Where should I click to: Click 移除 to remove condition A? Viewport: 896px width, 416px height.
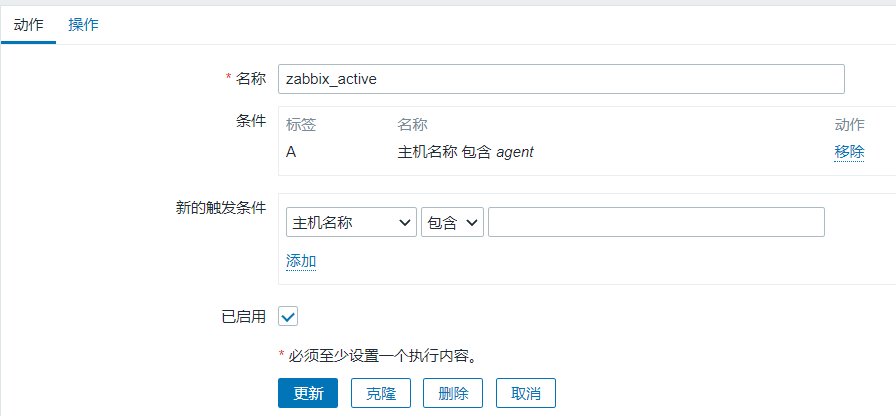pyautogui.click(x=849, y=152)
